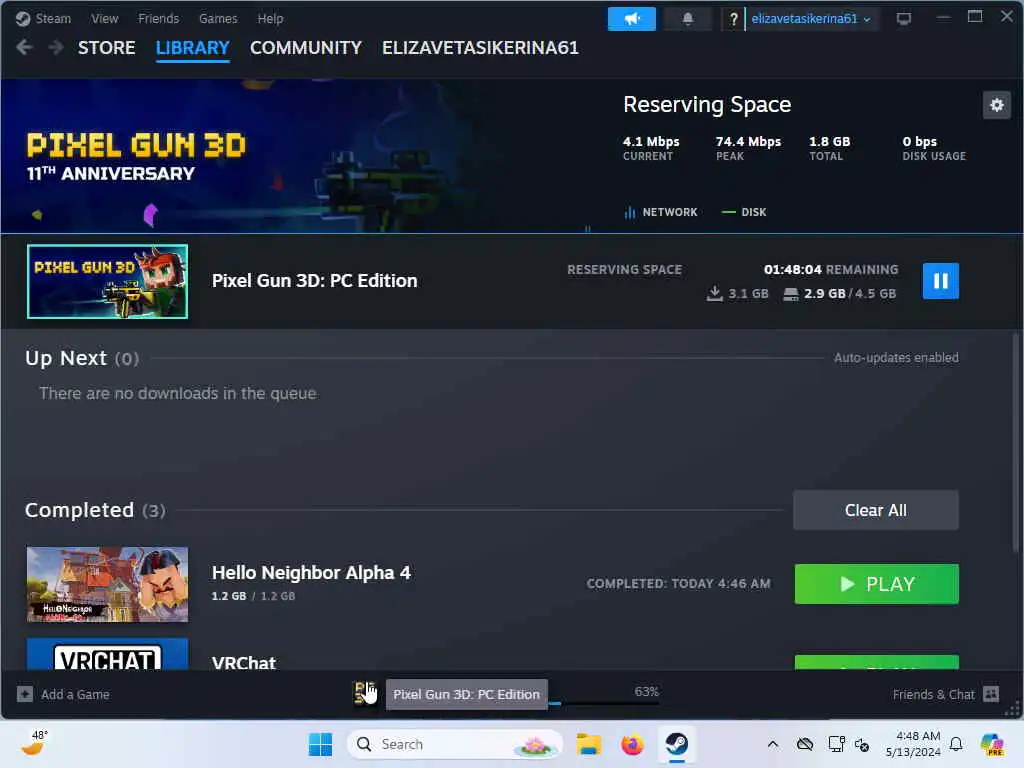Screen dimensions: 1024x768
Task: Select the LIBRARY tab
Action: pyautogui.click(x=193, y=48)
